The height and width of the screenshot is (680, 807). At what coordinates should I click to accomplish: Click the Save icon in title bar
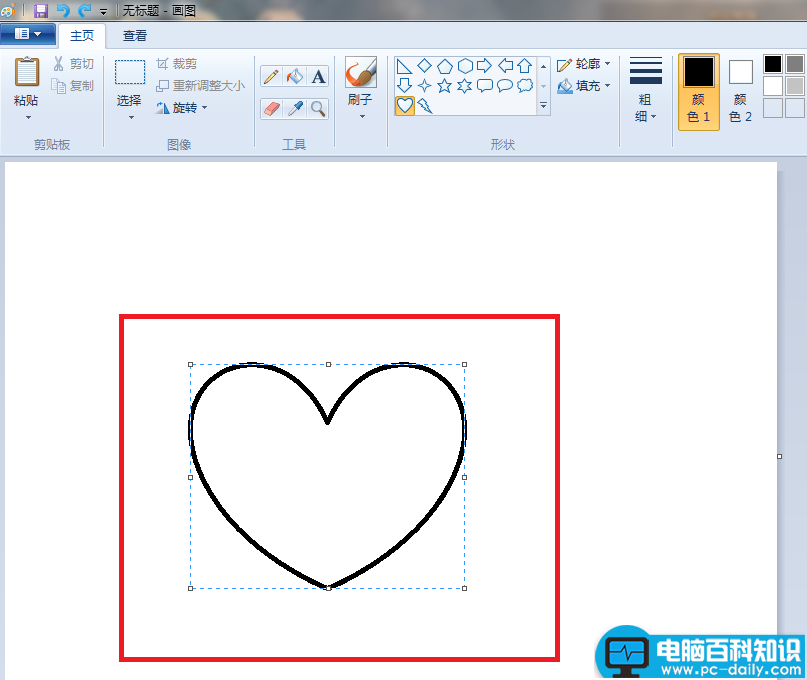click(41, 10)
